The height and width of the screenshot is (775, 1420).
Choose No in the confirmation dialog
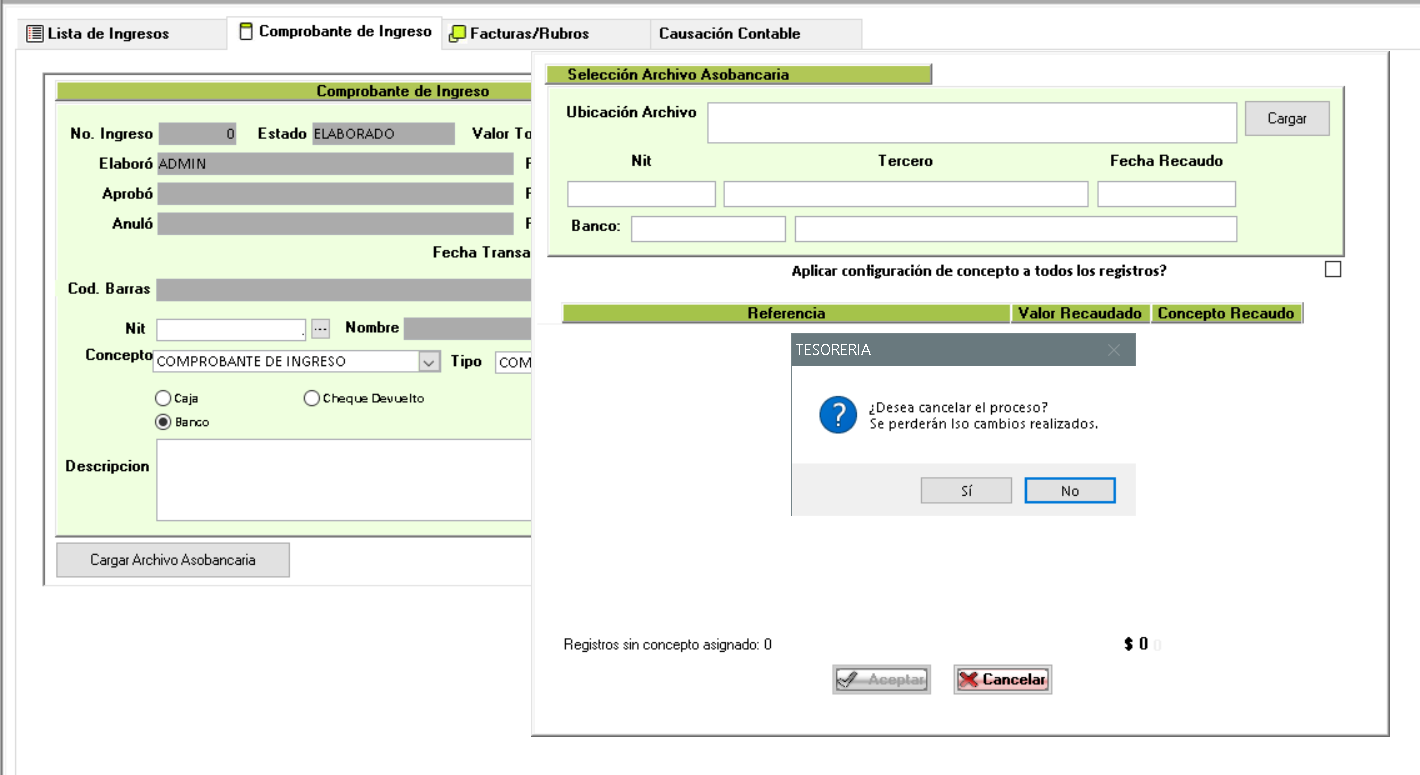click(x=1069, y=491)
